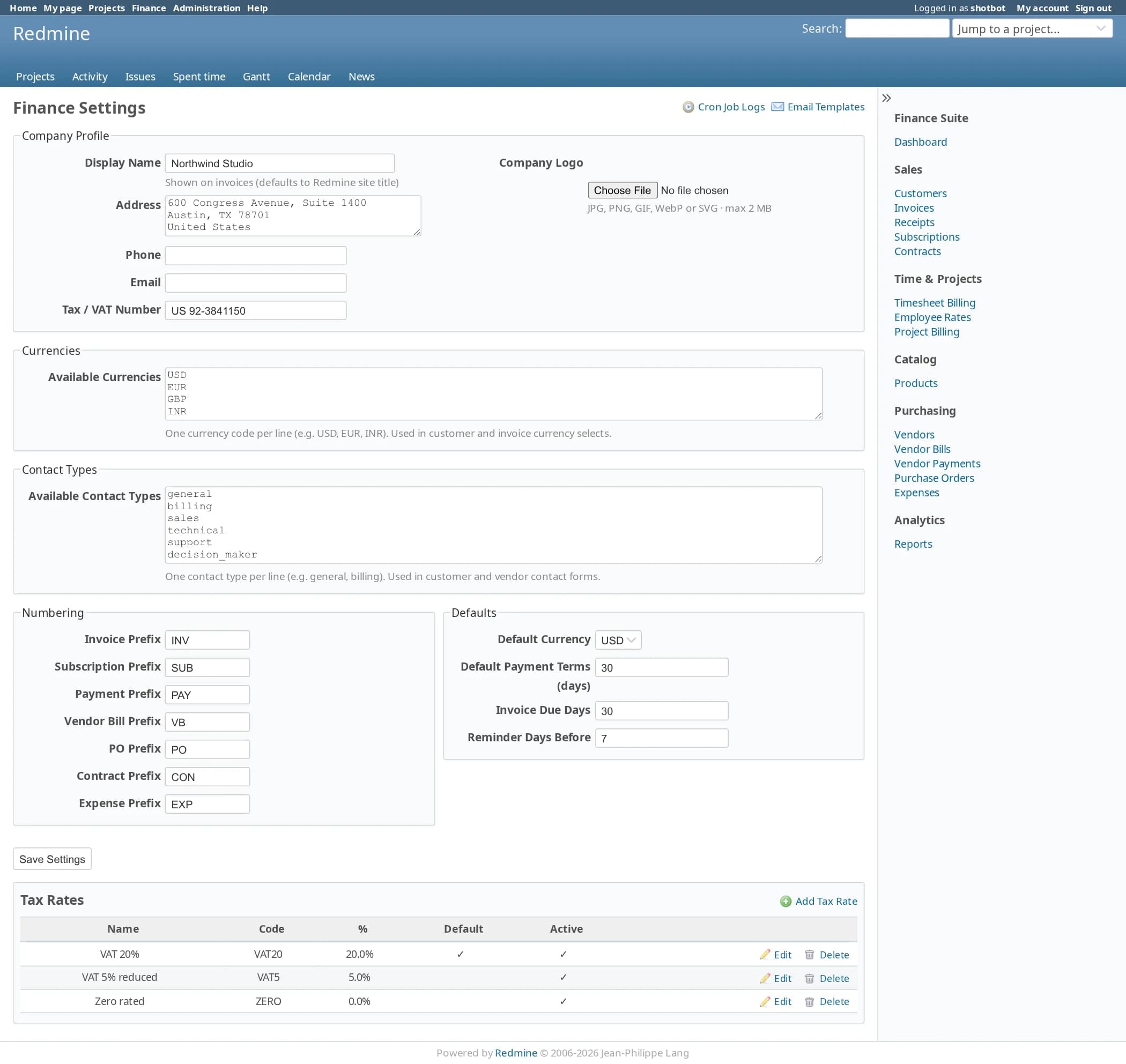Open the Gantt tab
The height and width of the screenshot is (1064, 1126).
[x=256, y=77]
